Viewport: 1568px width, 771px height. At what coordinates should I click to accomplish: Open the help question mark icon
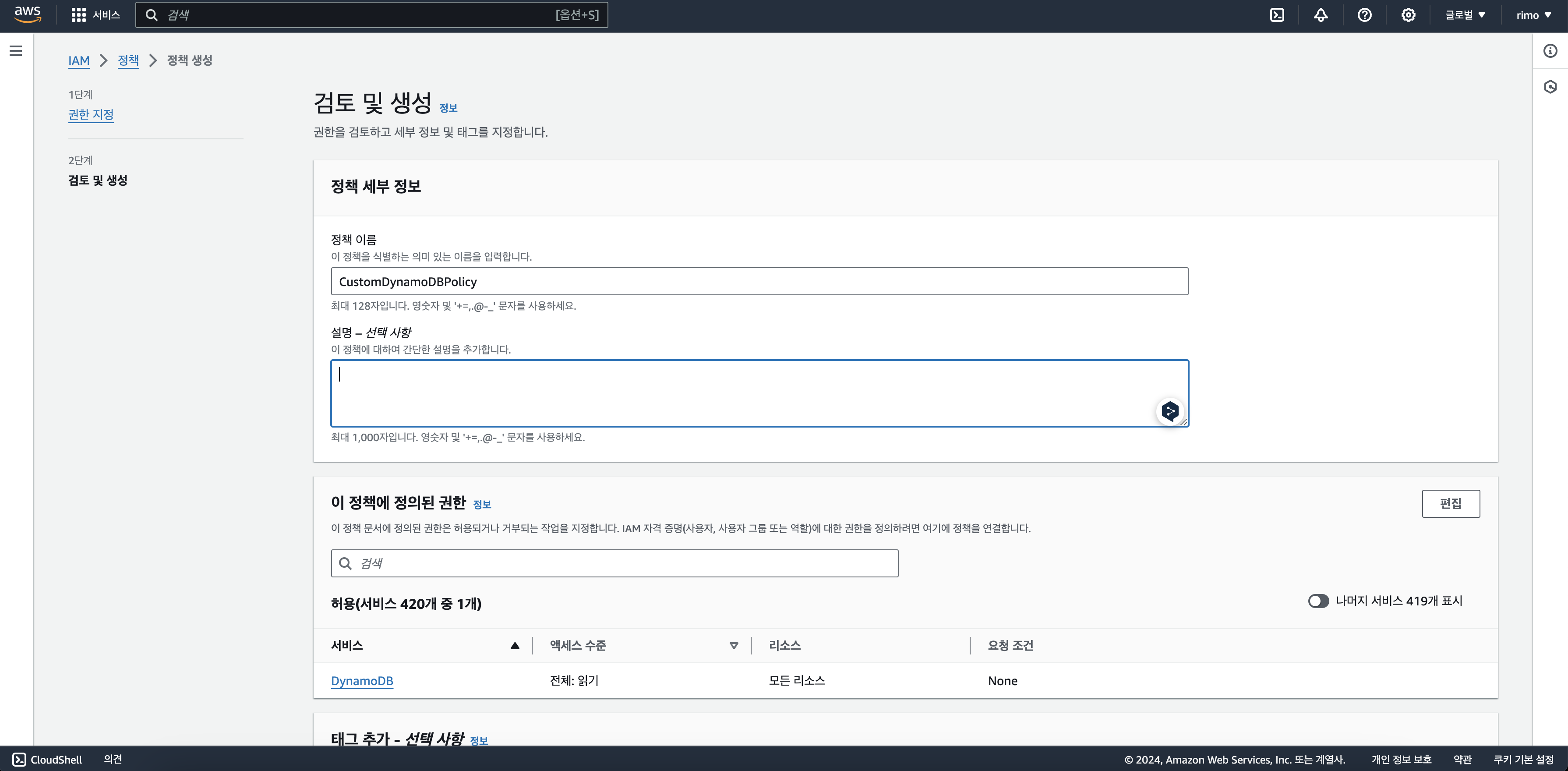coord(1364,14)
